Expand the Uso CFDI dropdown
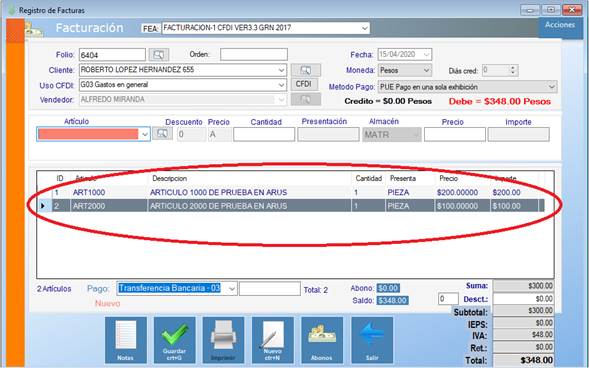 281,85
